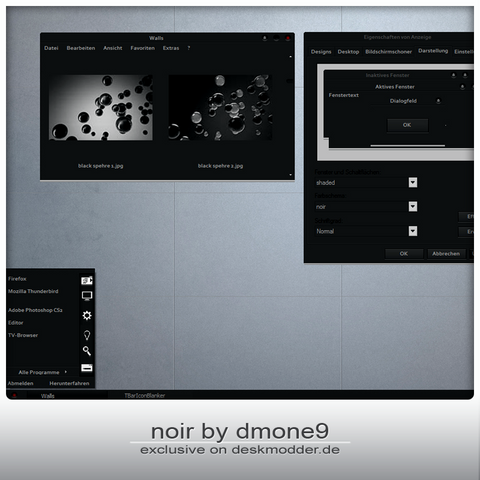Click the run bar icon below magnifier
The width and height of the screenshot is (480, 480).
click(x=87, y=368)
